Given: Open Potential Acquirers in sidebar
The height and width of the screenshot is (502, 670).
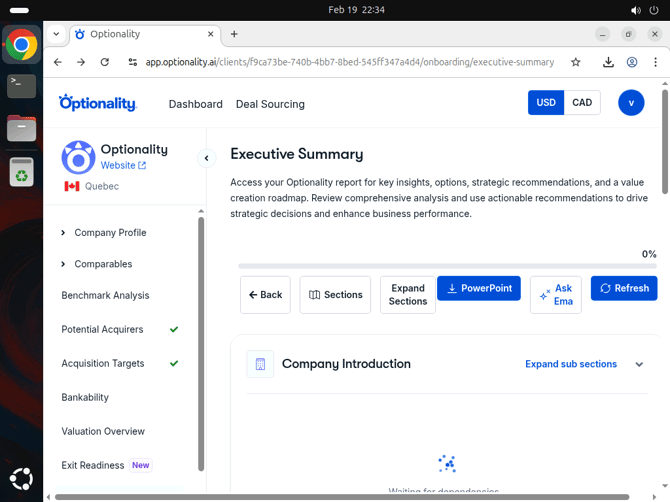Looking at the screenshot, I should [102, 329].
